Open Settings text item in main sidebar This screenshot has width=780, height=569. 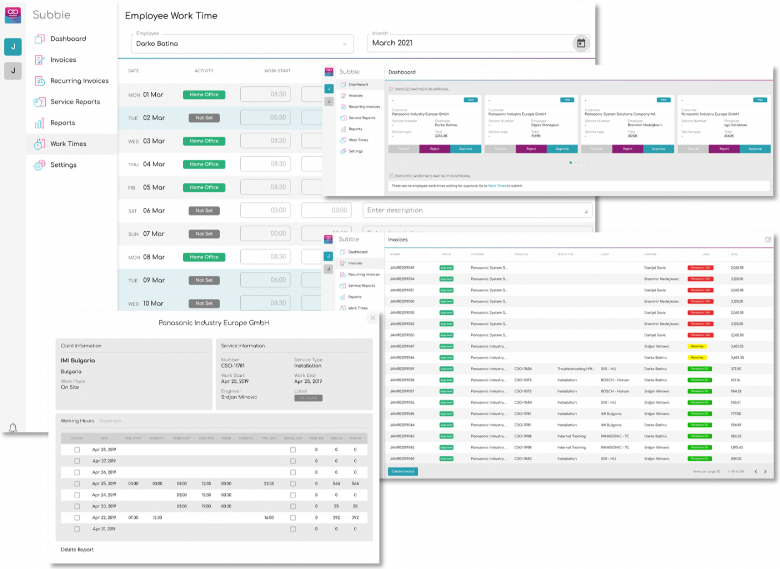coord(63,165)
